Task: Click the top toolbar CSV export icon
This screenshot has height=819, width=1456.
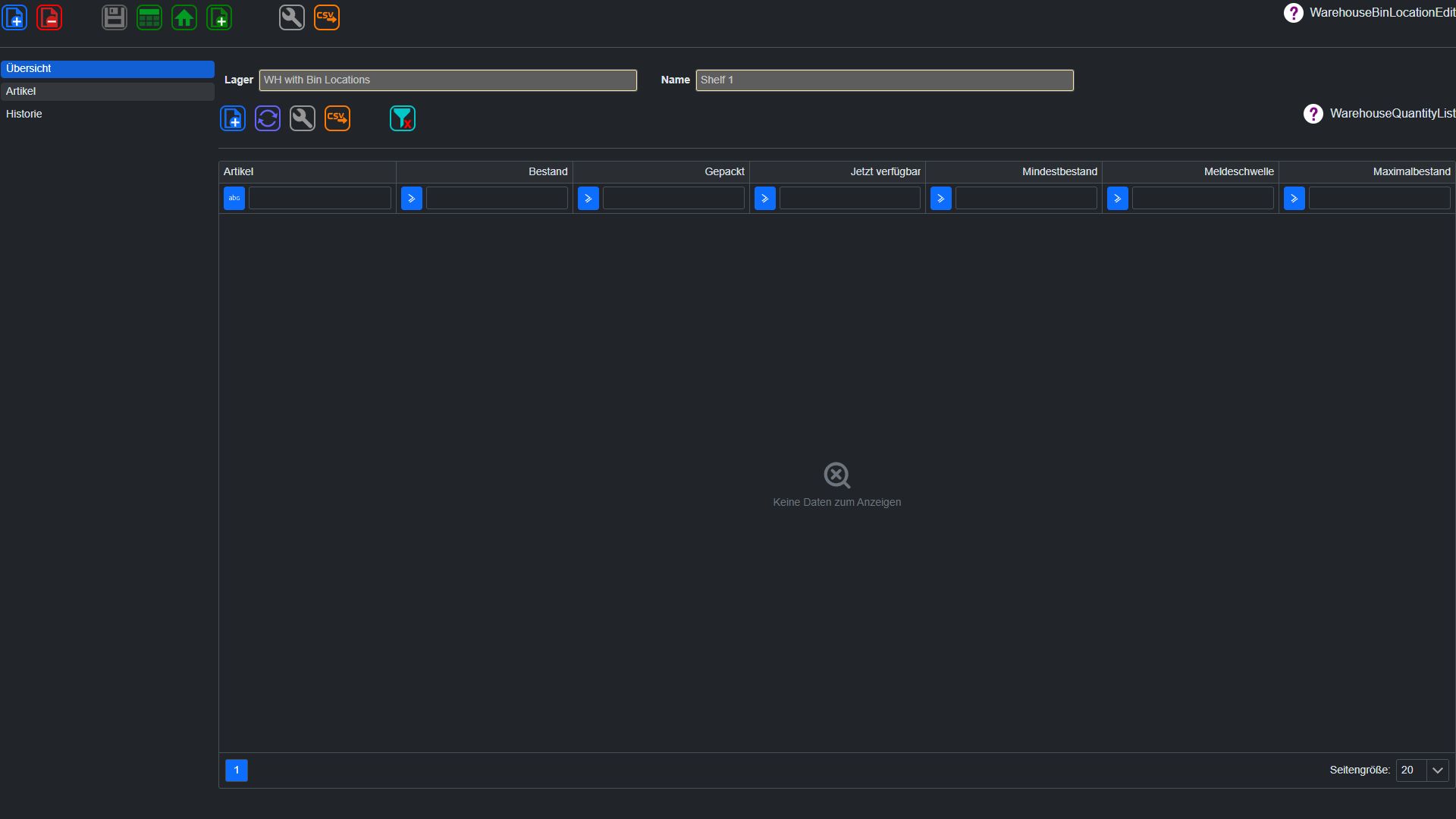Action: [327, 17]
